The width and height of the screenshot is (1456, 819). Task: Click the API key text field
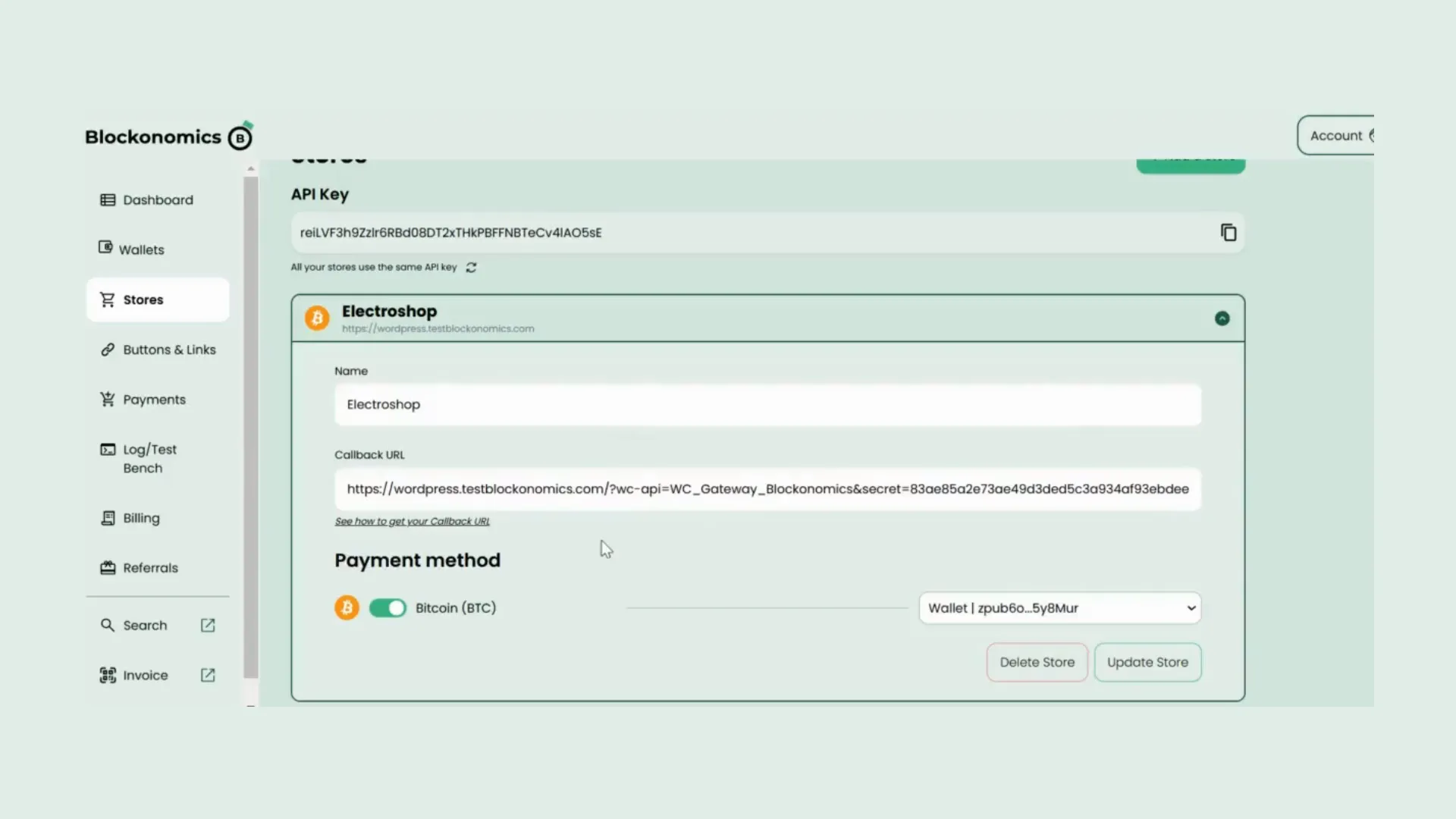[x=767, y=233]
